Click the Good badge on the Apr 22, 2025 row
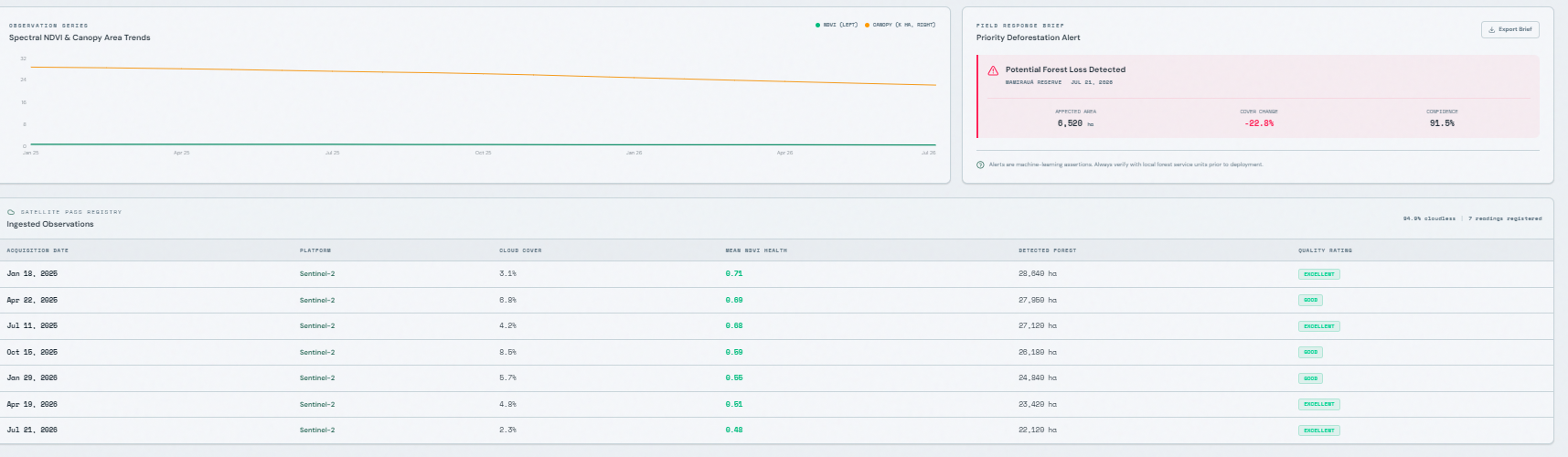This screenshot has width=1568, height=457. tap(1310, 300)
